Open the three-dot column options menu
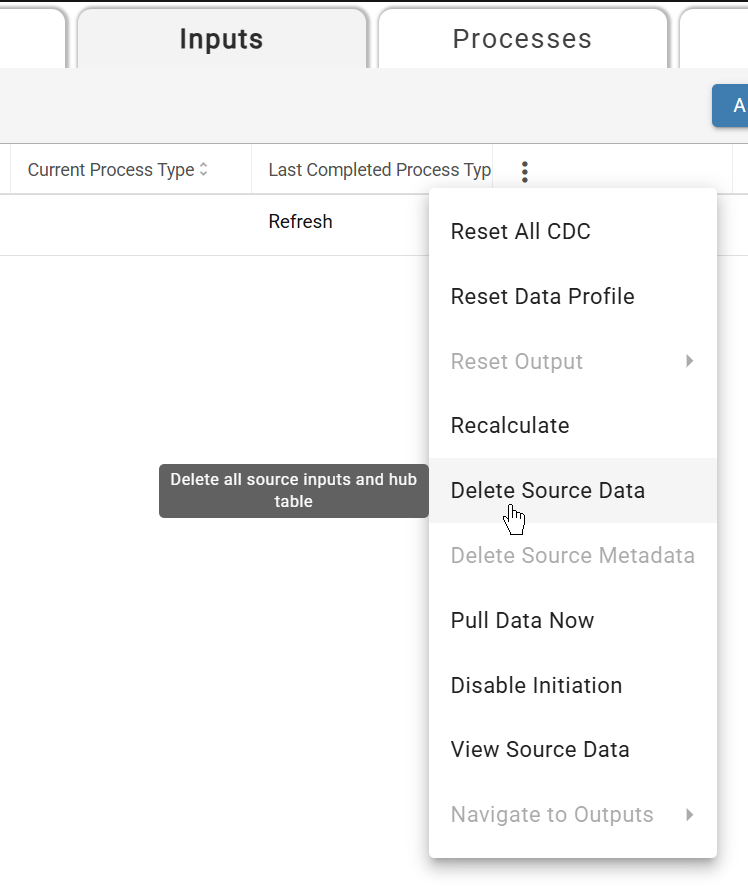This screenshot has width=748, height=887. (525, 170)
